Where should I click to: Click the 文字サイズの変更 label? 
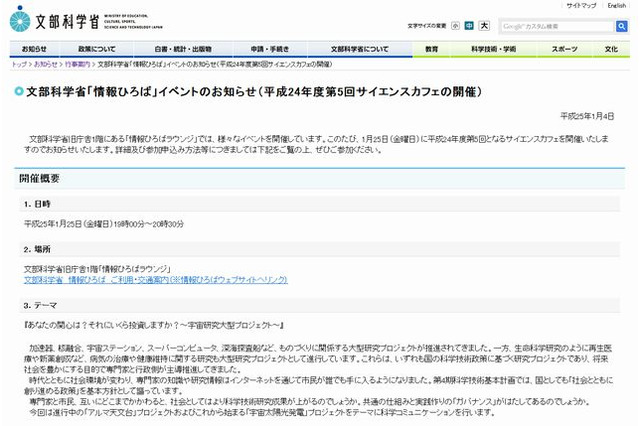click(x=427, y=26)
